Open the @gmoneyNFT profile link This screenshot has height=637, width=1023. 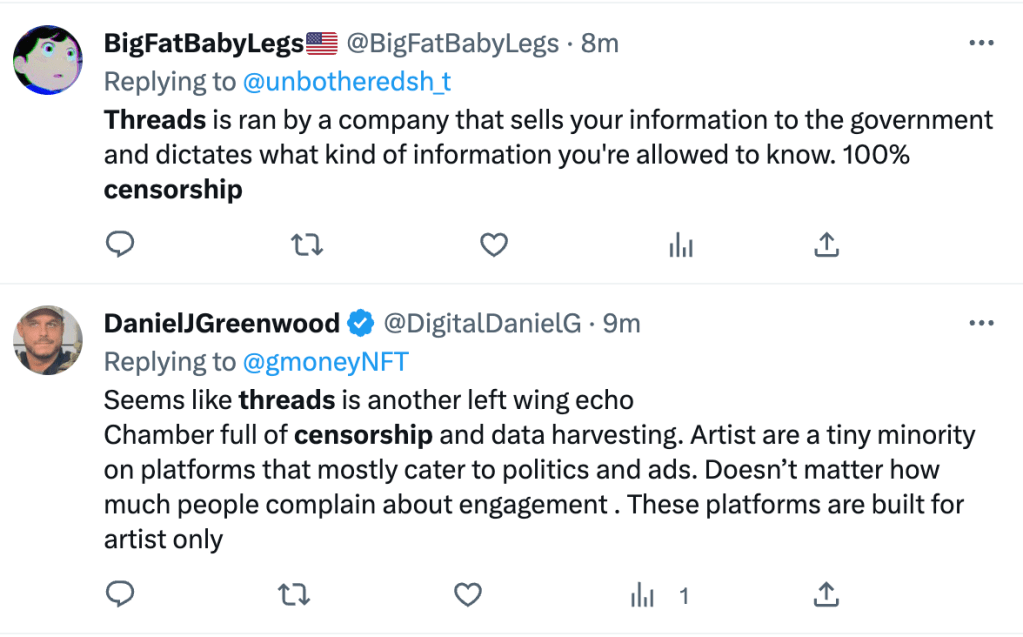point(323,361)
